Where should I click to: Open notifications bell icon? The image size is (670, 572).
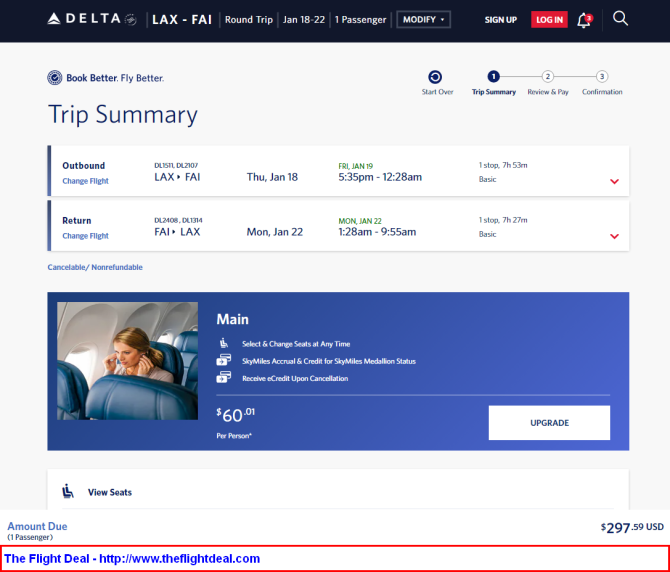[x=584, y=20]
